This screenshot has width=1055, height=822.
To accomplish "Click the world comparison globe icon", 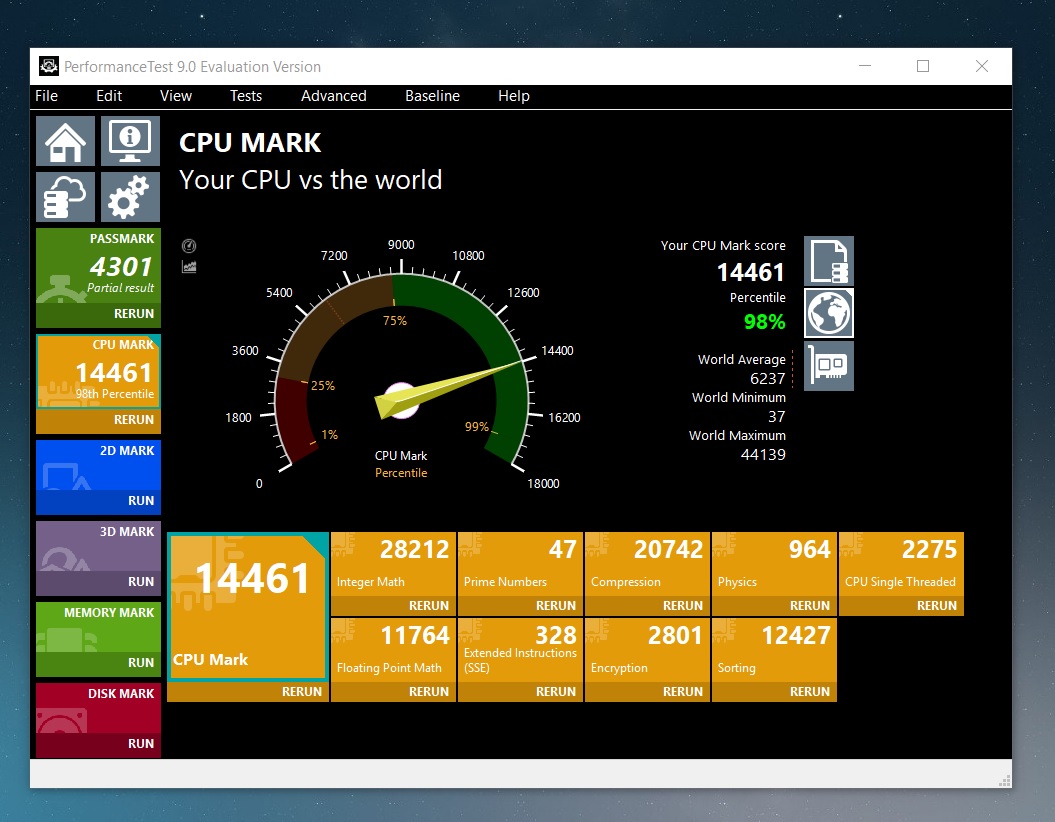I will pos(829,313).
